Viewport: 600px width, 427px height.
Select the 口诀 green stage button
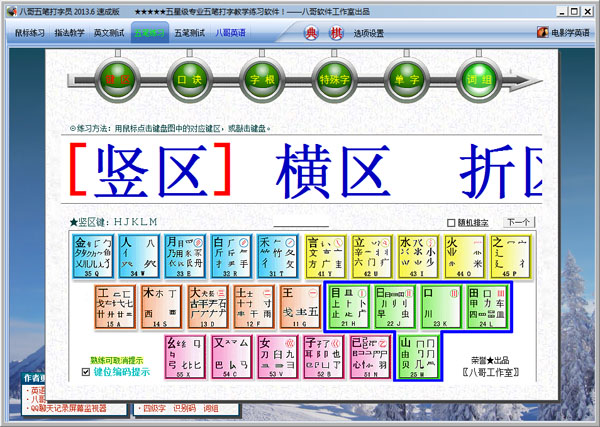coord(189,80)
